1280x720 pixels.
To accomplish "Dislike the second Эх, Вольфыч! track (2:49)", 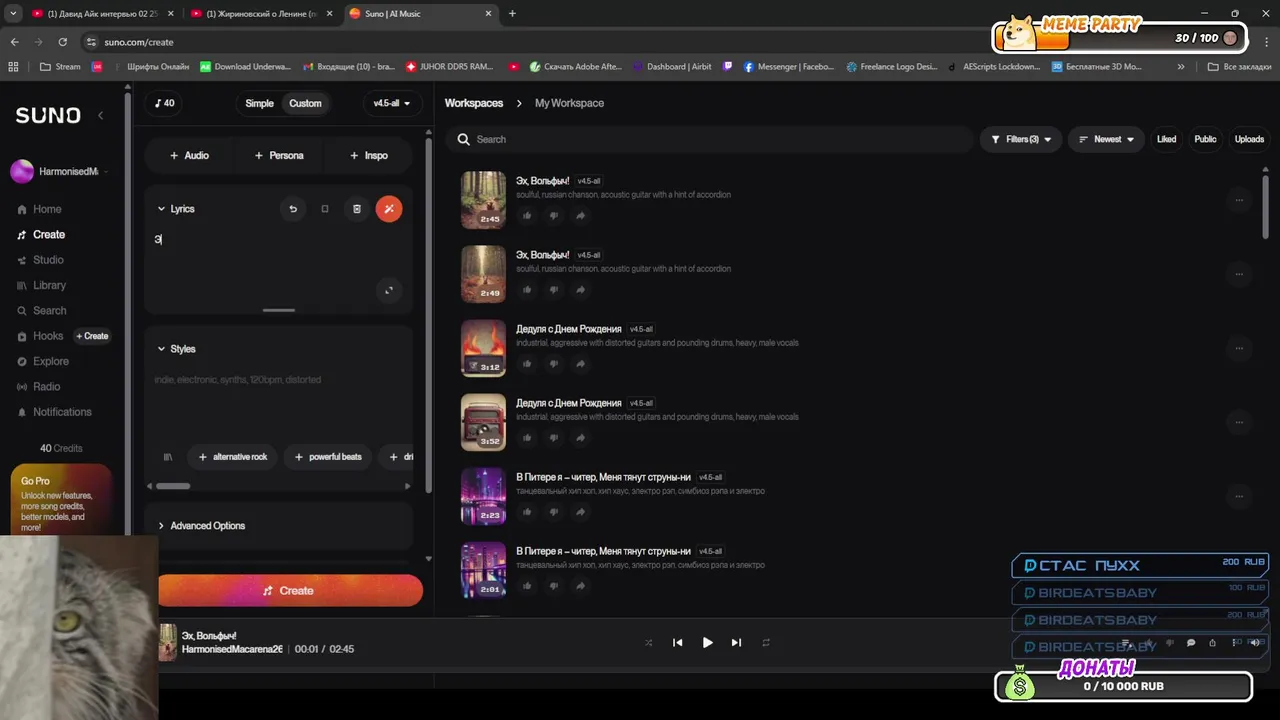I will coord(553,290).
